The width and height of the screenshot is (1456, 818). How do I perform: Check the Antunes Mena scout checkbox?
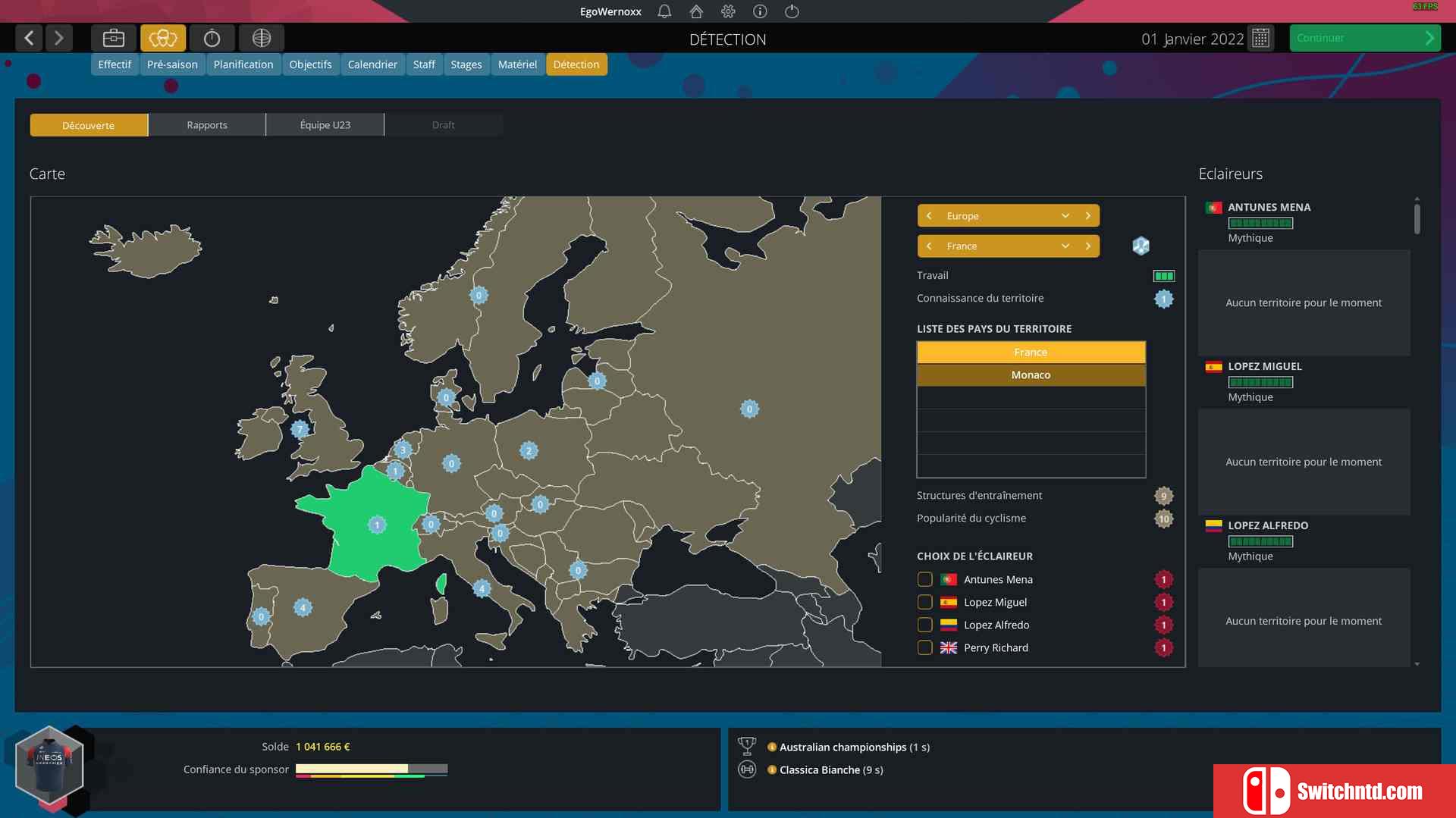924,579
